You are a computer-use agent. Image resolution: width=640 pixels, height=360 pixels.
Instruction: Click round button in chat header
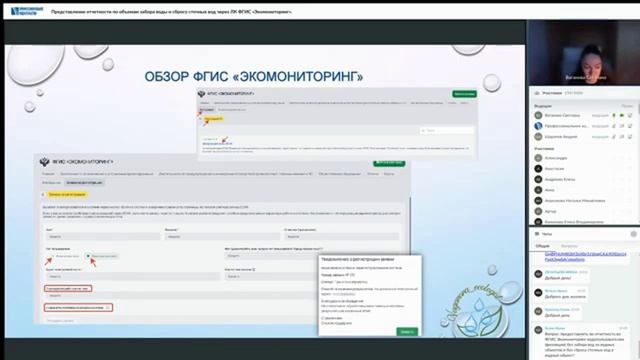click(x=633, y=234)
